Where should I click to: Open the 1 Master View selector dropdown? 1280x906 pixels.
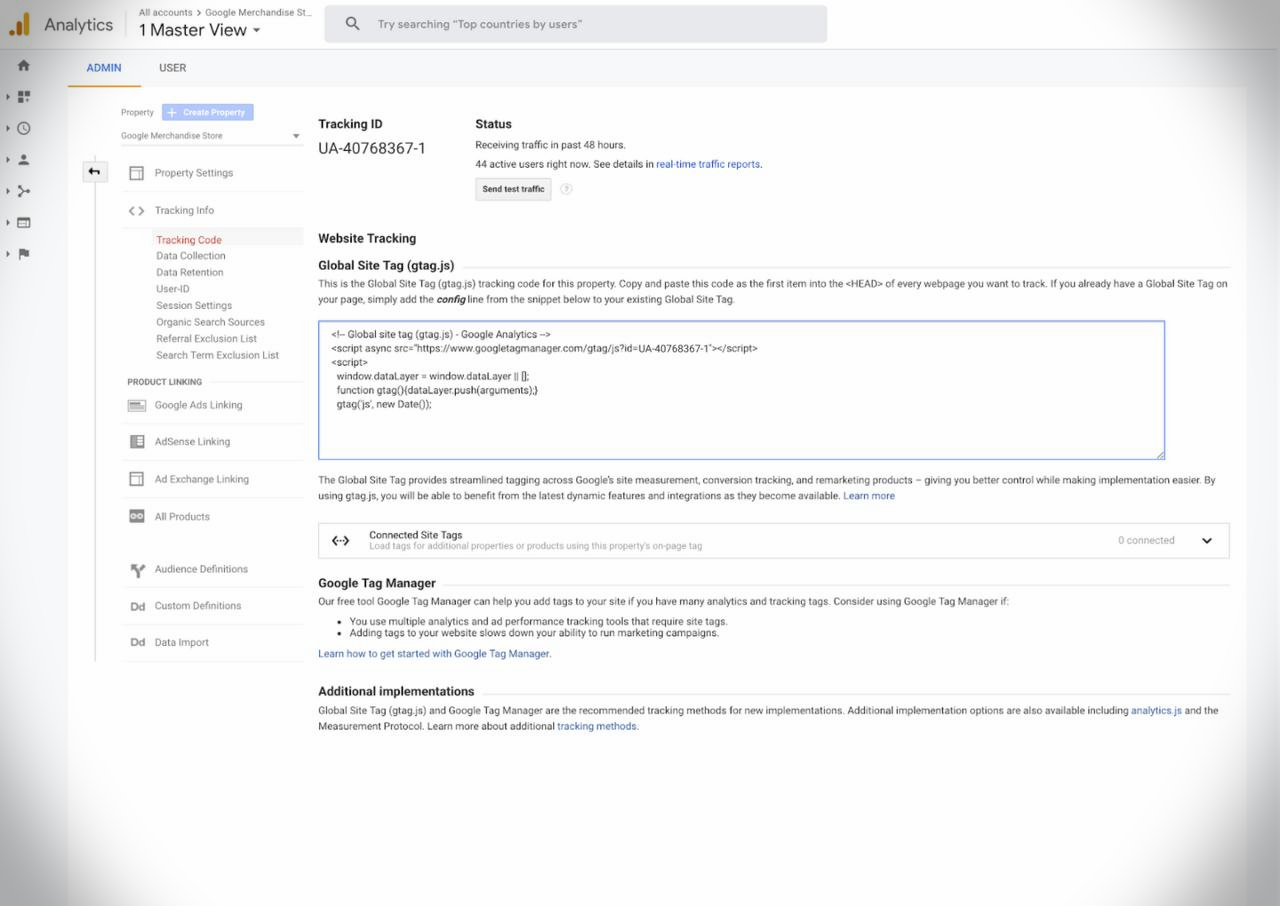(x=200, y=30)
